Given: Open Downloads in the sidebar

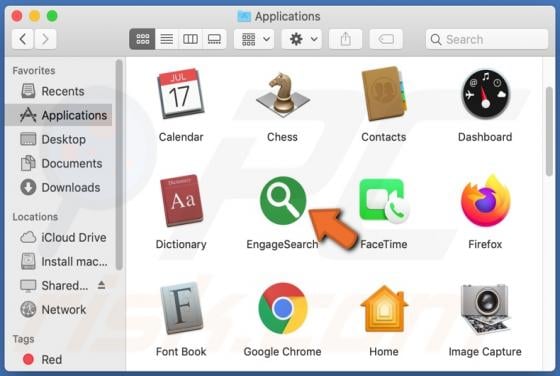Looking at the screenshot, I should tap(59, 187).
